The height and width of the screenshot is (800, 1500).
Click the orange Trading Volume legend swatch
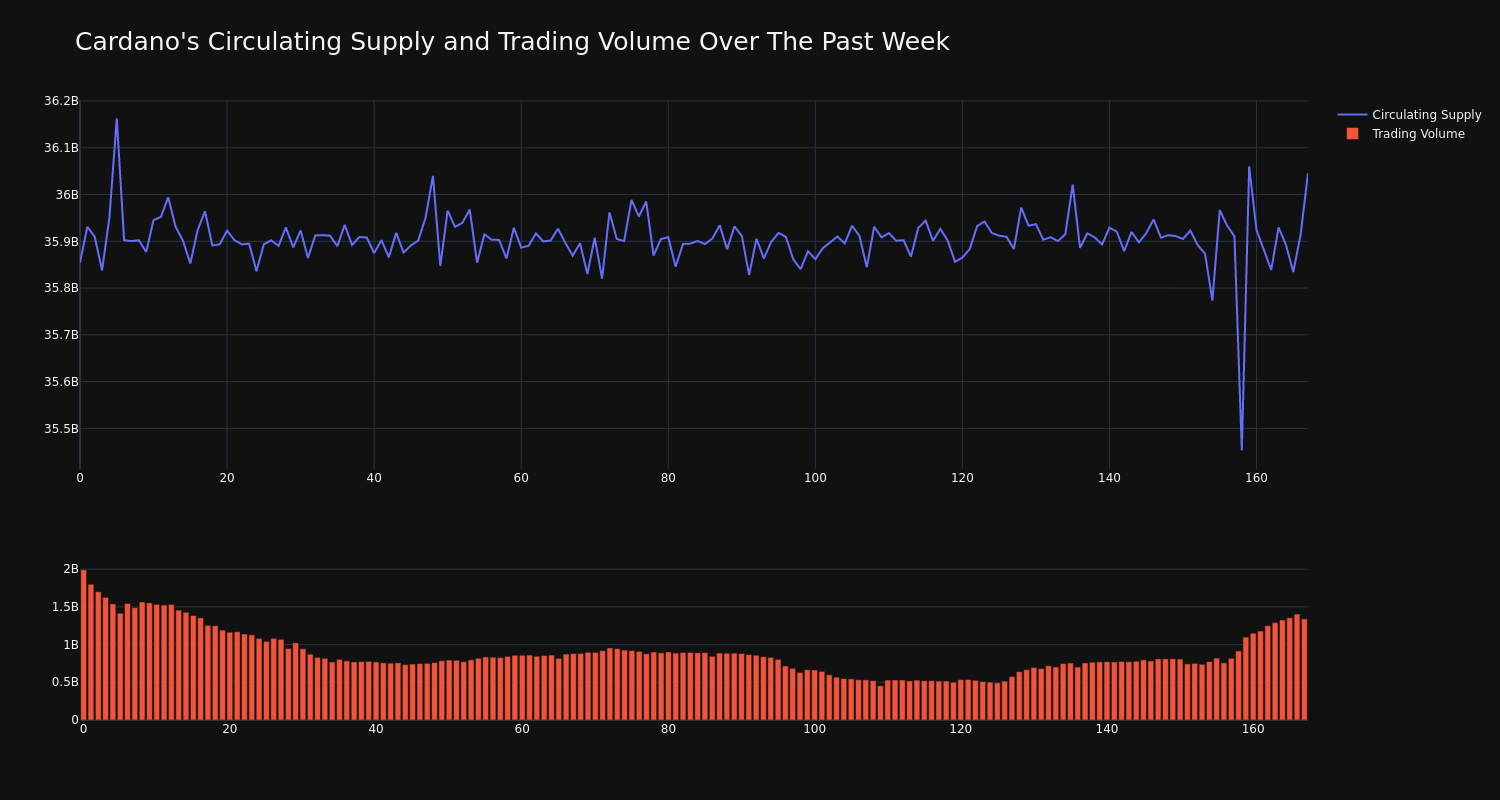(x=1352, y=134)
